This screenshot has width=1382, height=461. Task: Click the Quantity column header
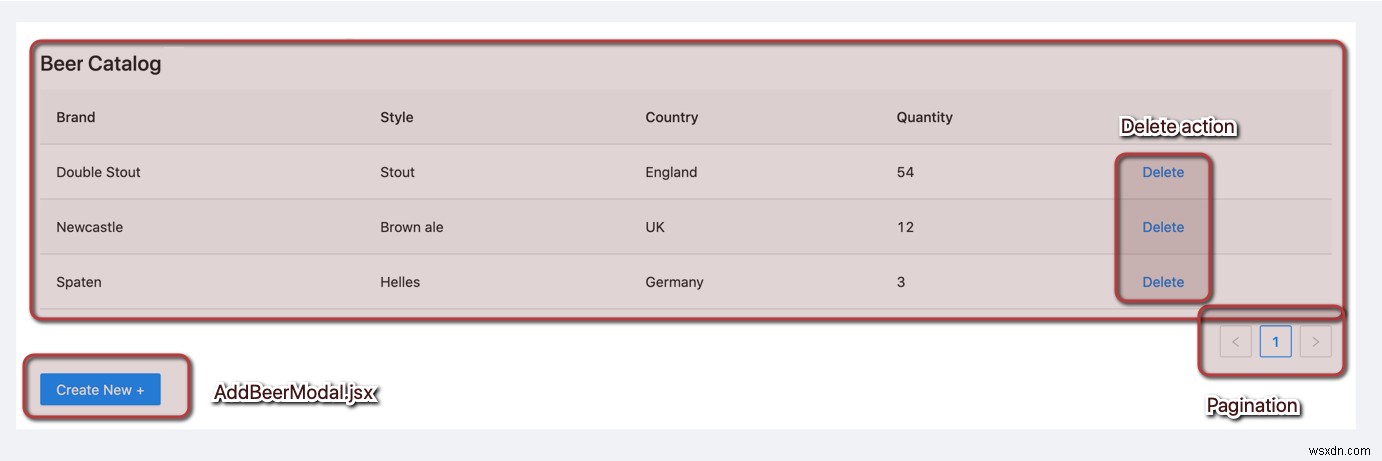pos(924,117)
